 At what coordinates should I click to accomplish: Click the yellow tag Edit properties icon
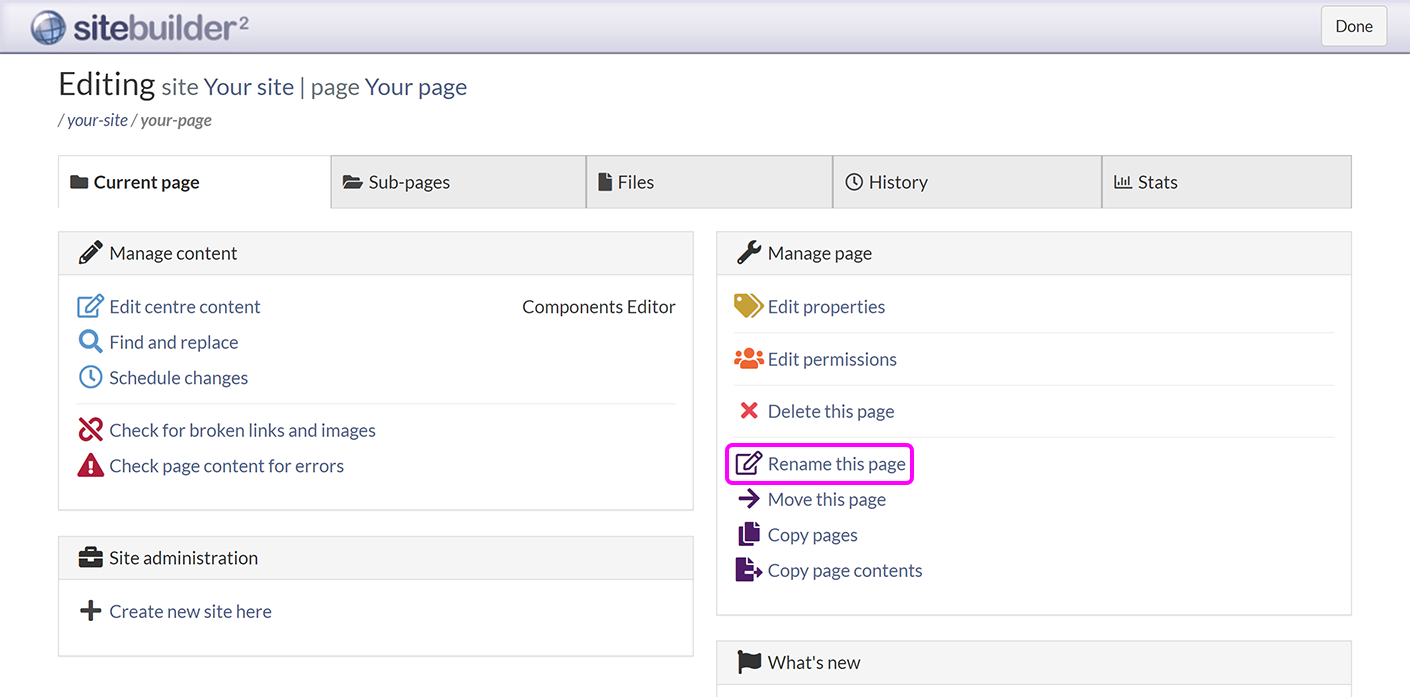pyautogui.click(x=748, y=306)
